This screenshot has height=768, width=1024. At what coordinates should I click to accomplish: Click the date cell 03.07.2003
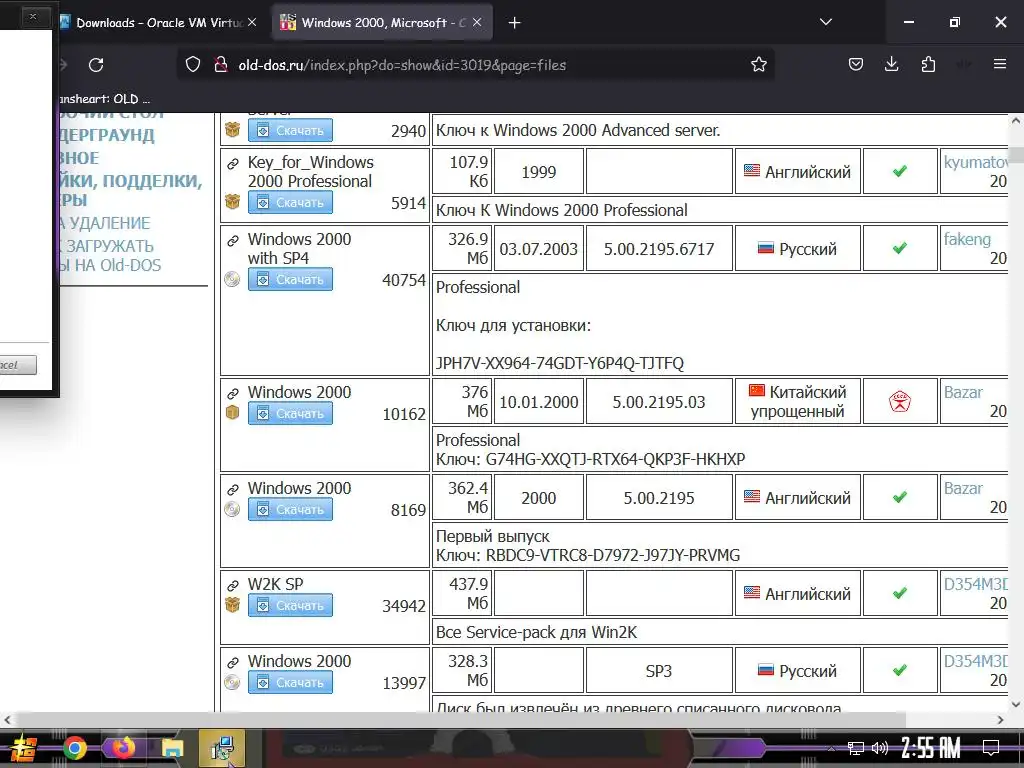[x=539, y=249]
